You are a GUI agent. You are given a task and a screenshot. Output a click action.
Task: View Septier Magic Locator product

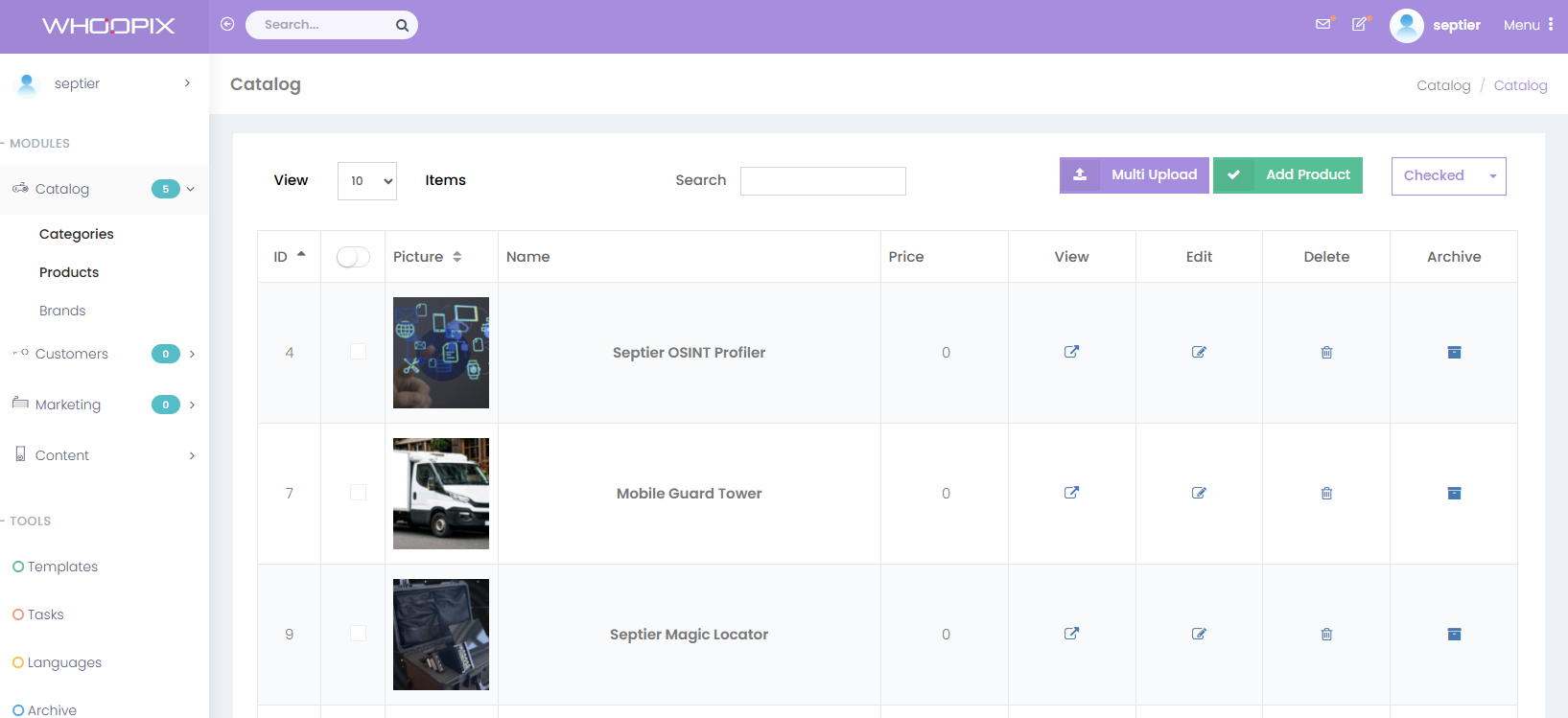pyautogui.click(x=1071, y=634)
